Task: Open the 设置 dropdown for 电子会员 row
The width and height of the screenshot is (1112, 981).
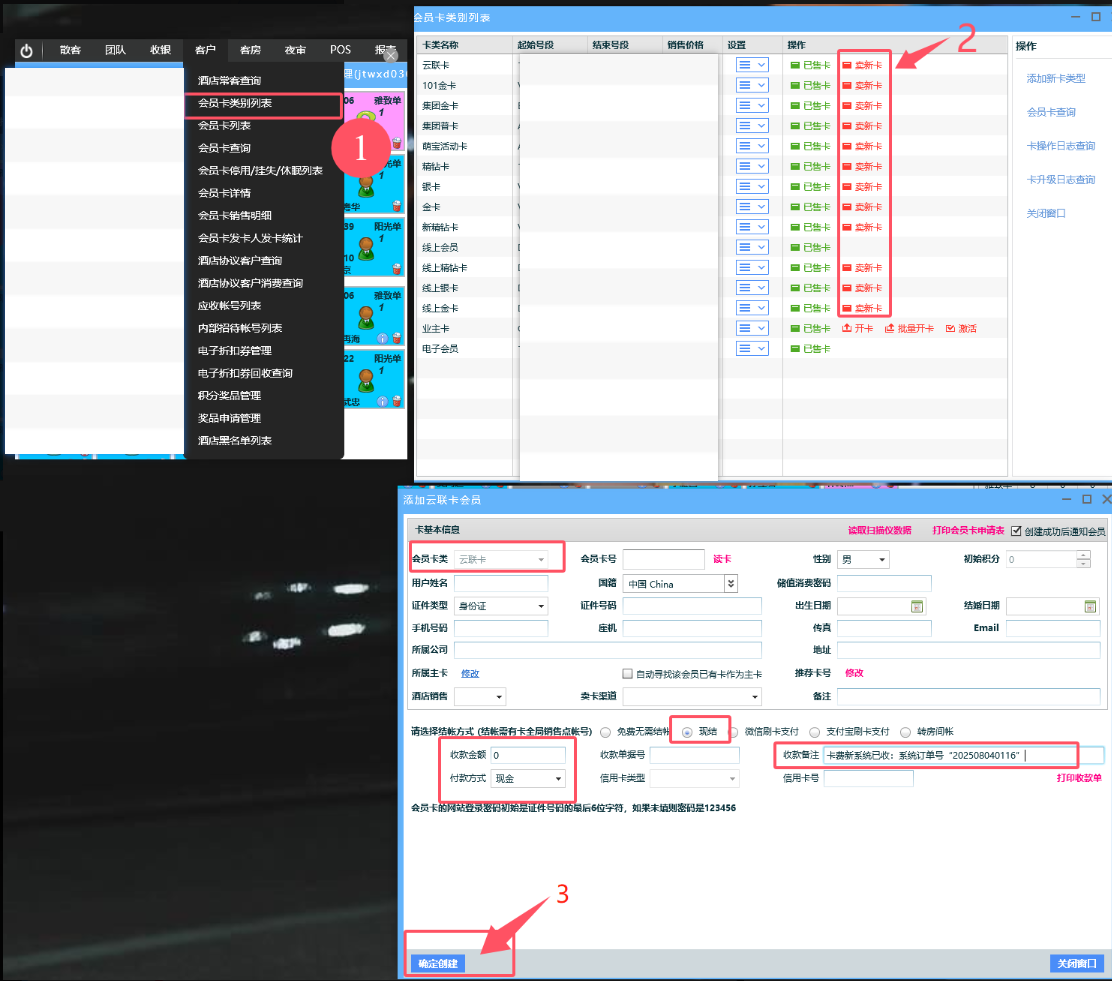Action: click(752, 348)
